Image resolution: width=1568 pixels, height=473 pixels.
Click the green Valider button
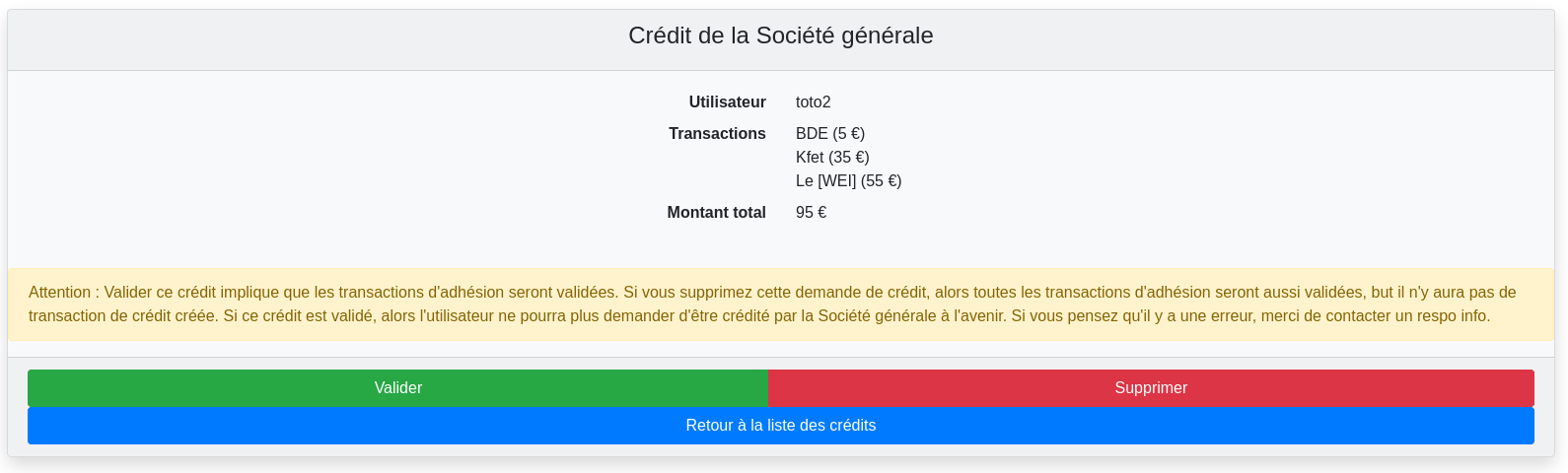coord(397,388)
